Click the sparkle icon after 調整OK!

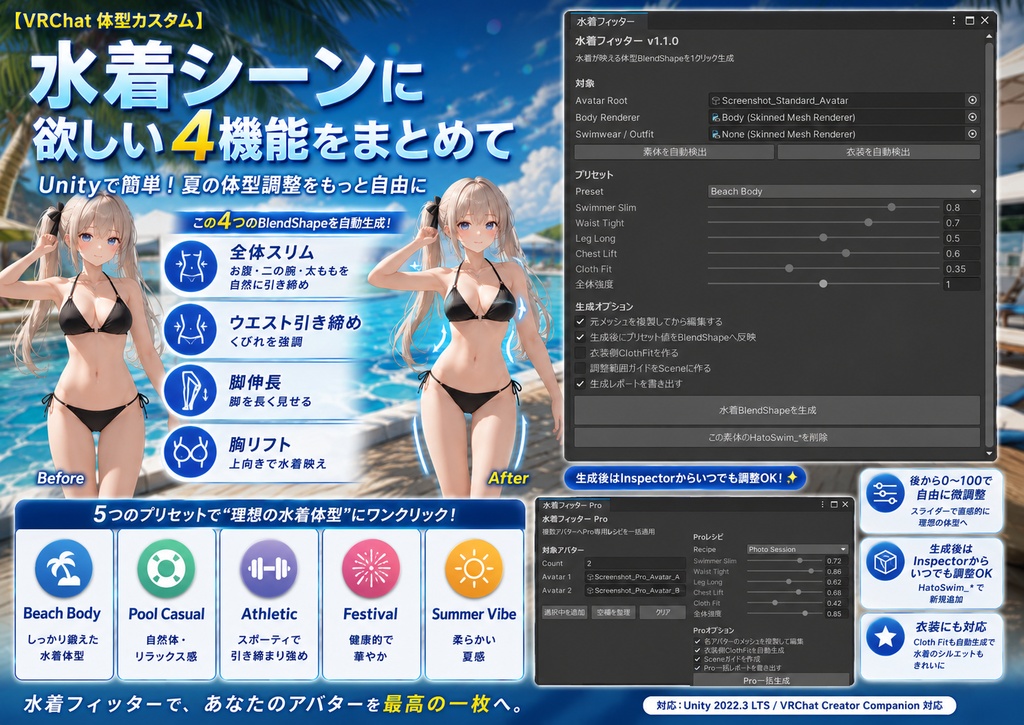(792, 477)
